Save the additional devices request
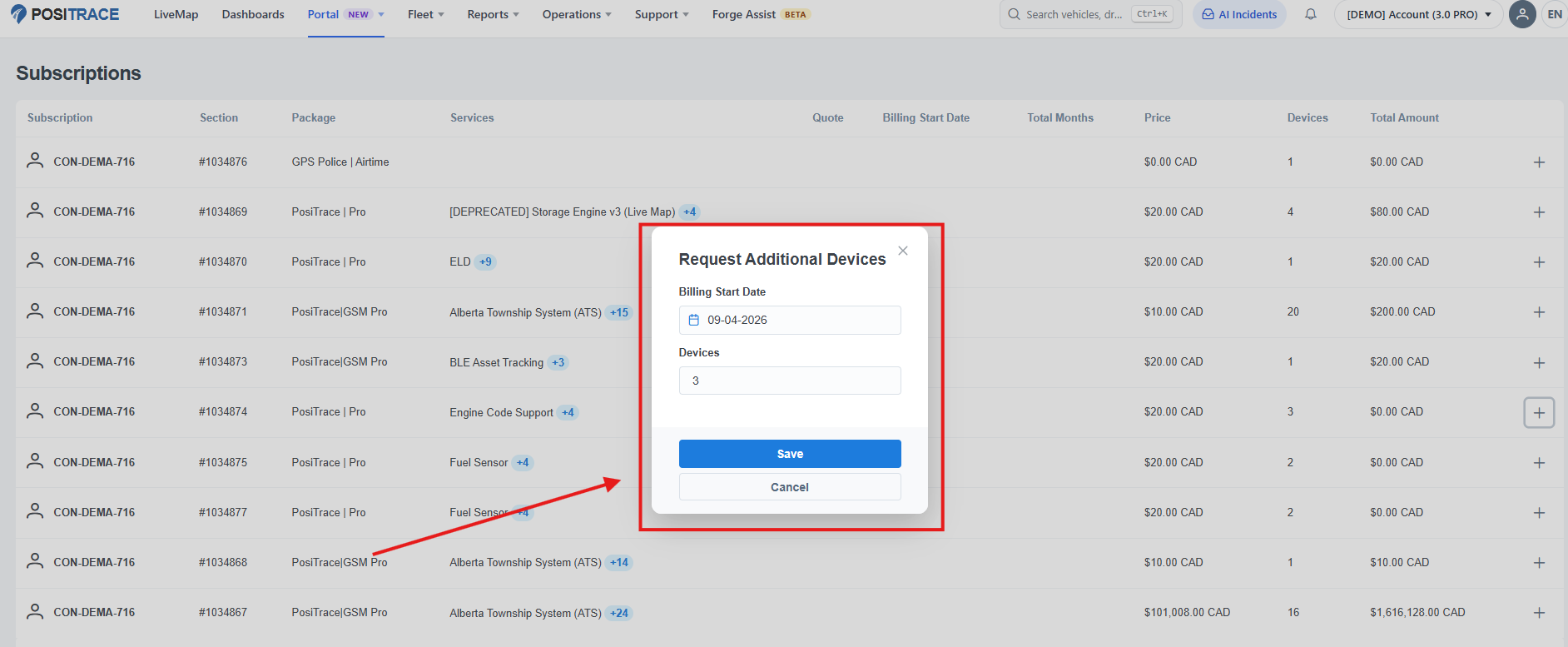The width and height of the screenshot is (1568, 647). coord(790,454)
